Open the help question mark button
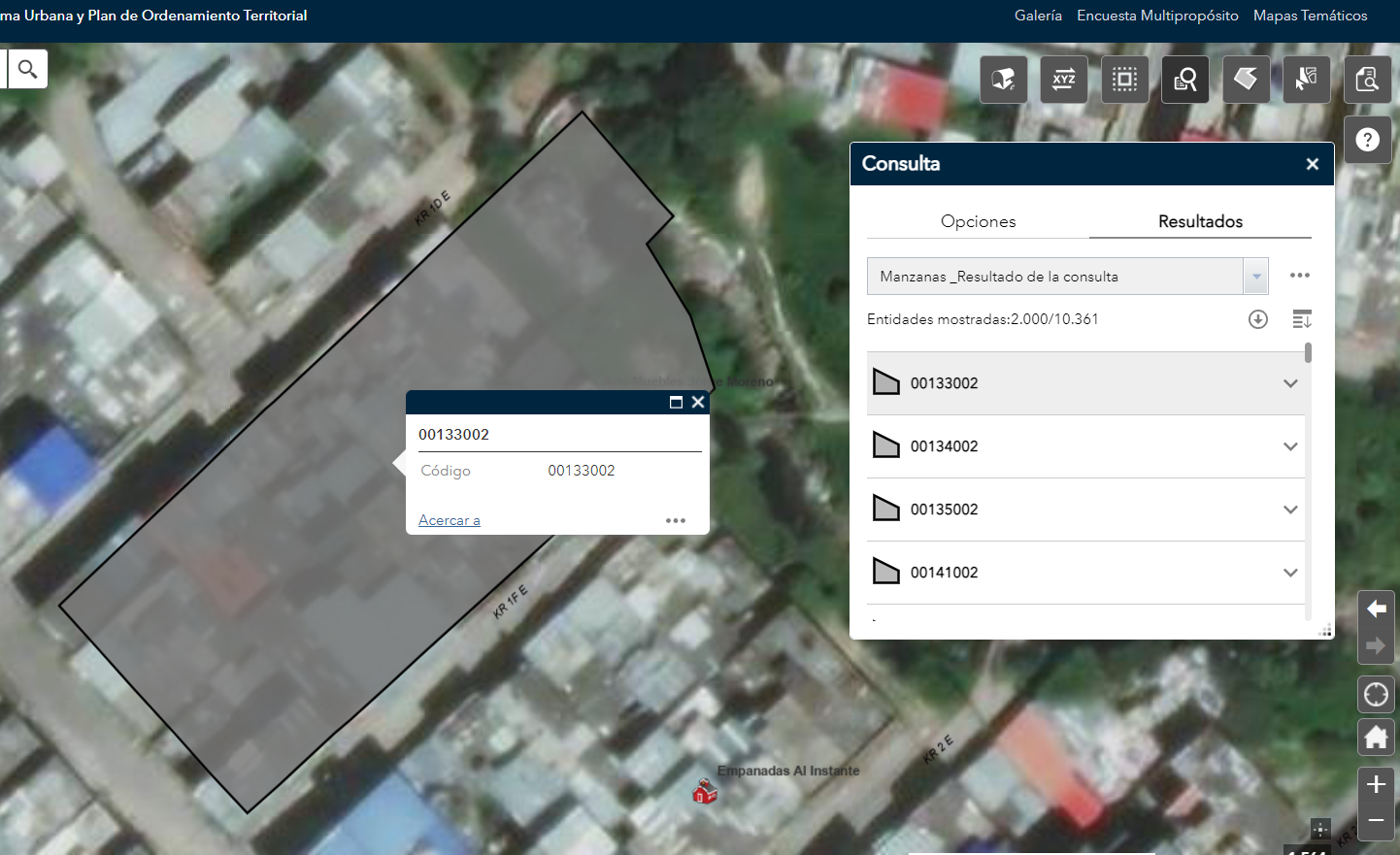The image size is (1400, 855). click(x=1367, y=140)
